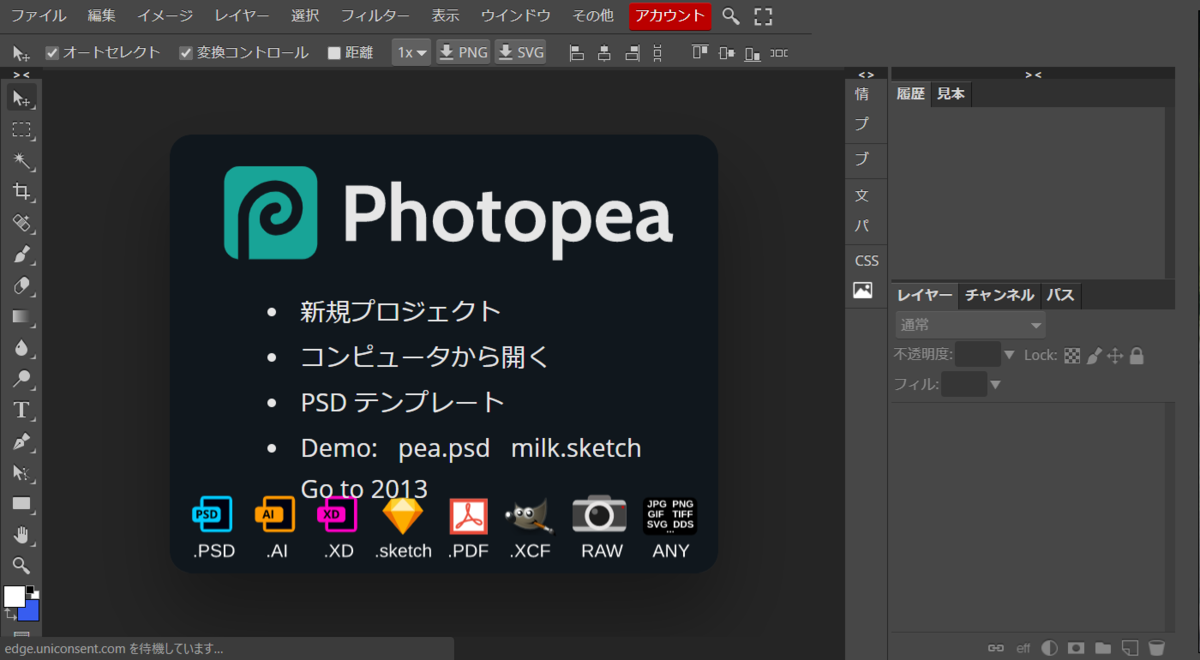Select the Rectangle shape tool
1200x660 pixels.
click(21, 504)
